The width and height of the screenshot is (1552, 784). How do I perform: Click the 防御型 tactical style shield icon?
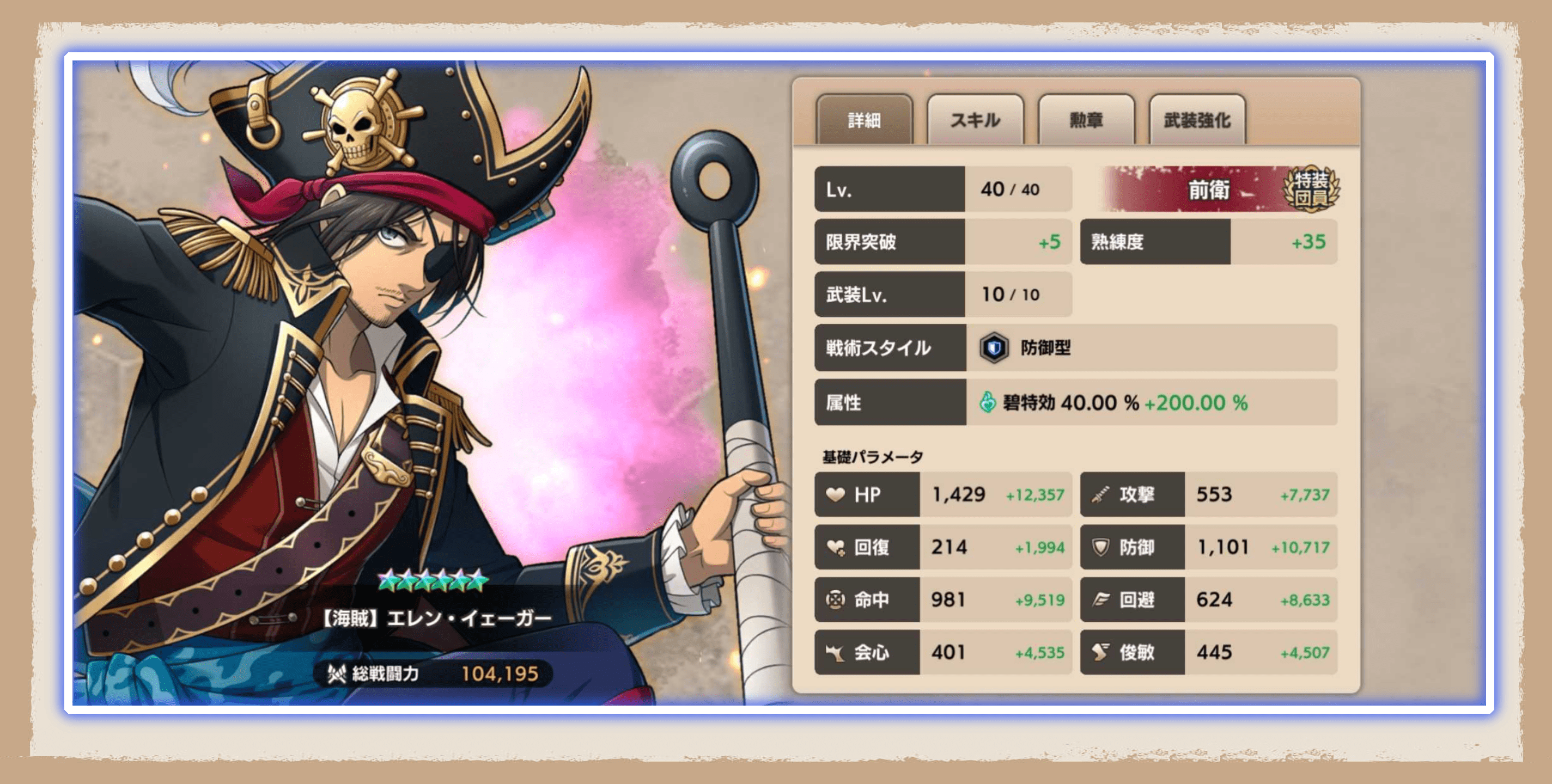coord(994,347)
